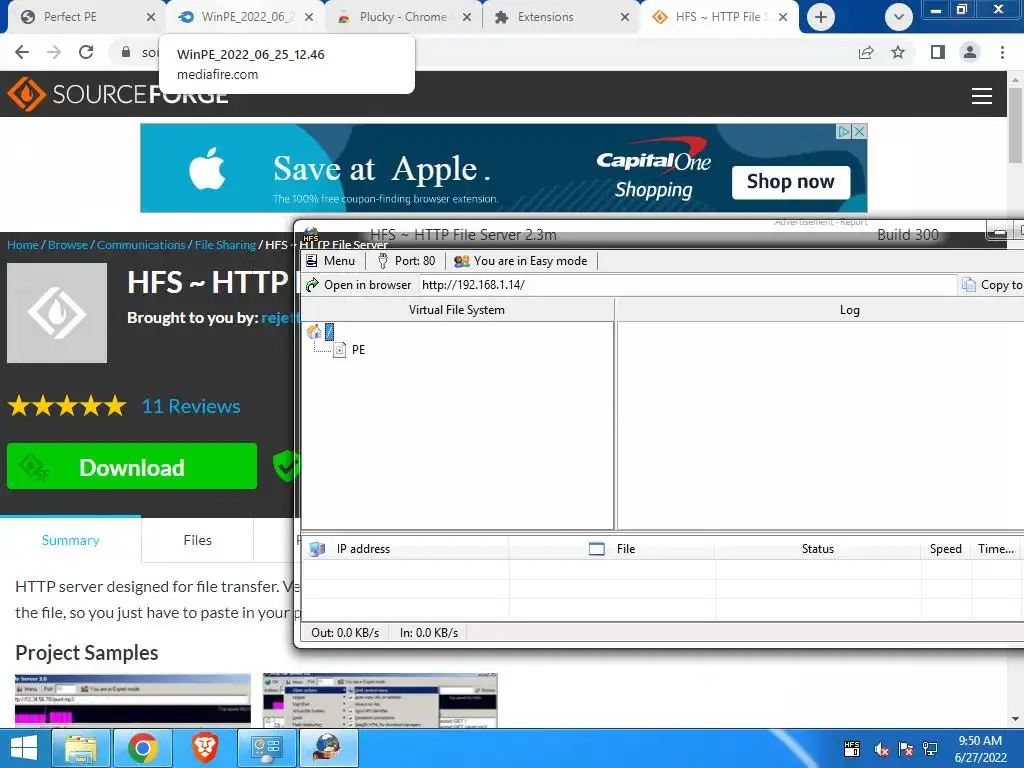
Task: Open the SourceForge hamburger menu
Action: 982,96
